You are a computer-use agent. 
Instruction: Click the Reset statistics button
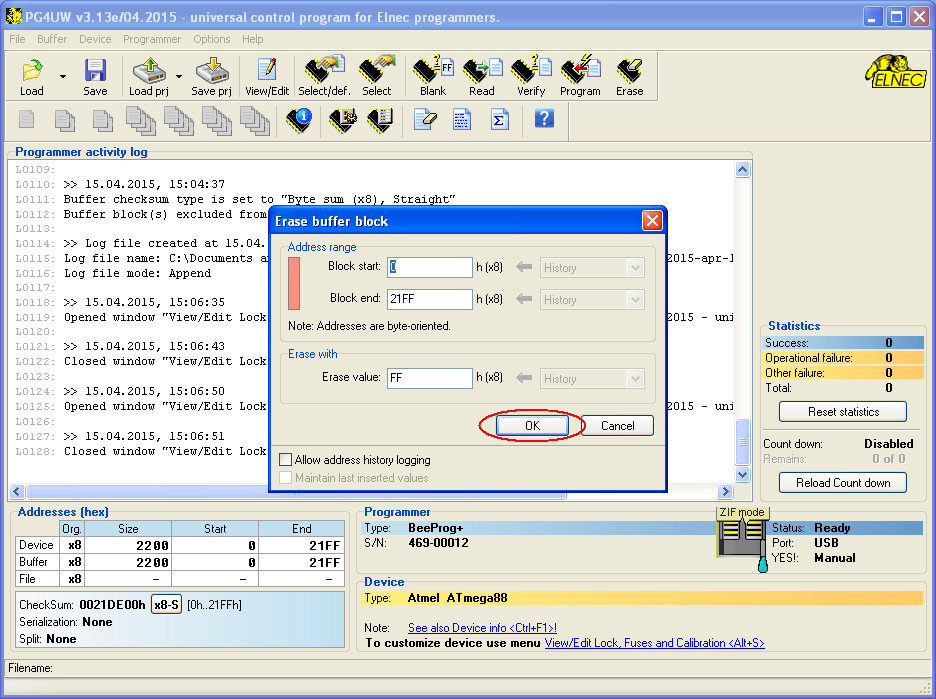point(843,412)
